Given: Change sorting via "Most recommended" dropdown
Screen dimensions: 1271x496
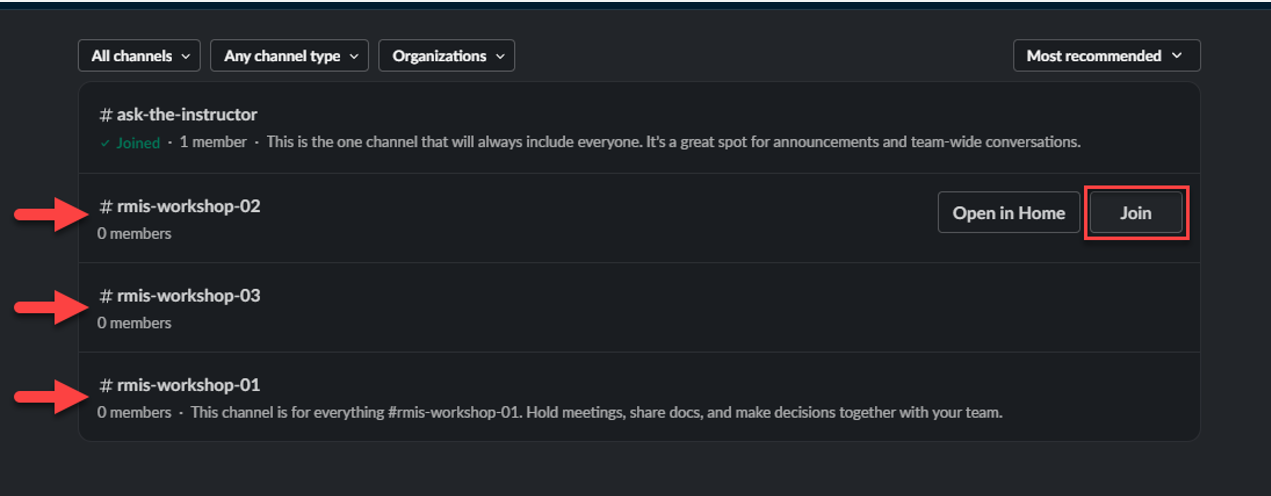Looking at the screenshot, I should pos(1106,56).
